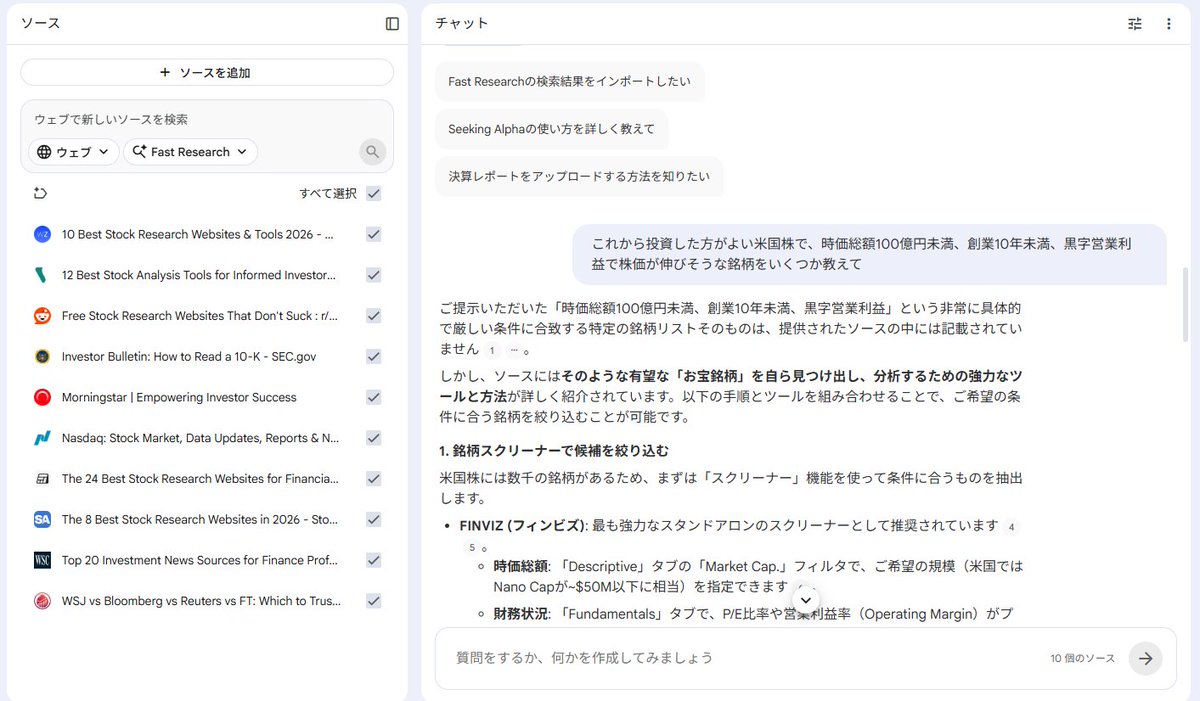Click the heading 1. 銘柄スクリーナーで候補を絞り込む

554,451
